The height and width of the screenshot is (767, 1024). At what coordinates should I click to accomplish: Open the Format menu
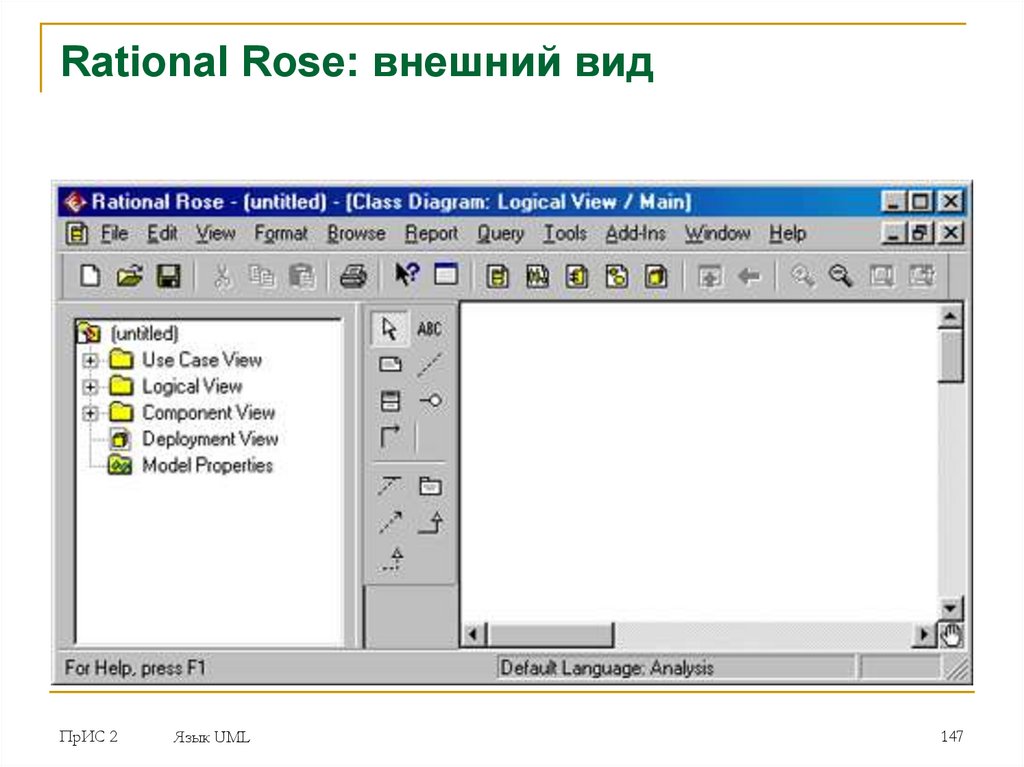(281, 234)
